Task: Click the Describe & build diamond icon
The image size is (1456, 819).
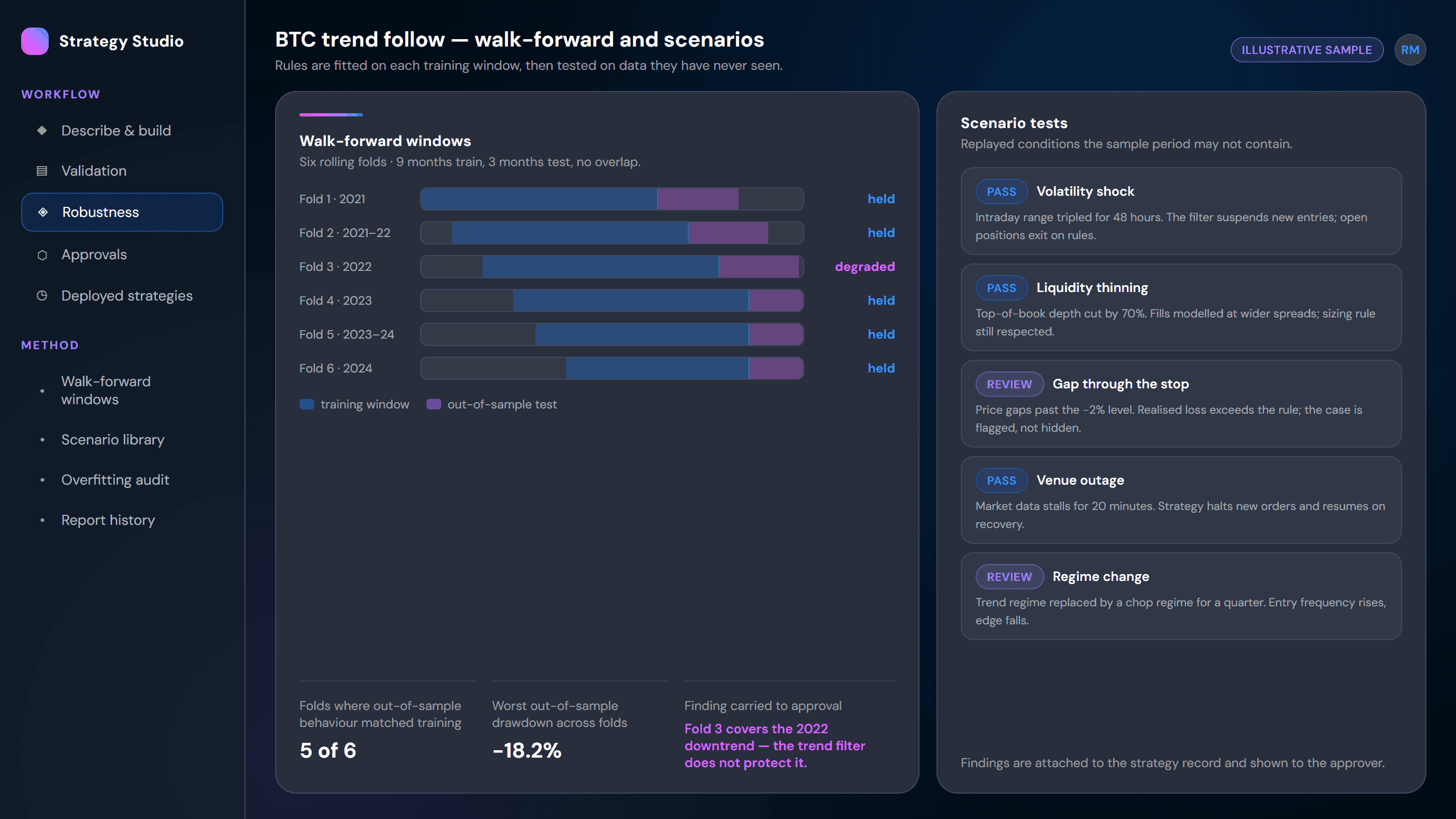Action: (x=42, y=131)
